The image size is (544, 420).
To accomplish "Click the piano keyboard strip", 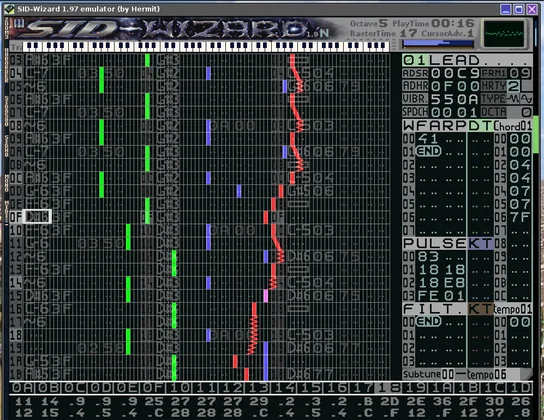I will pos(207,46).
